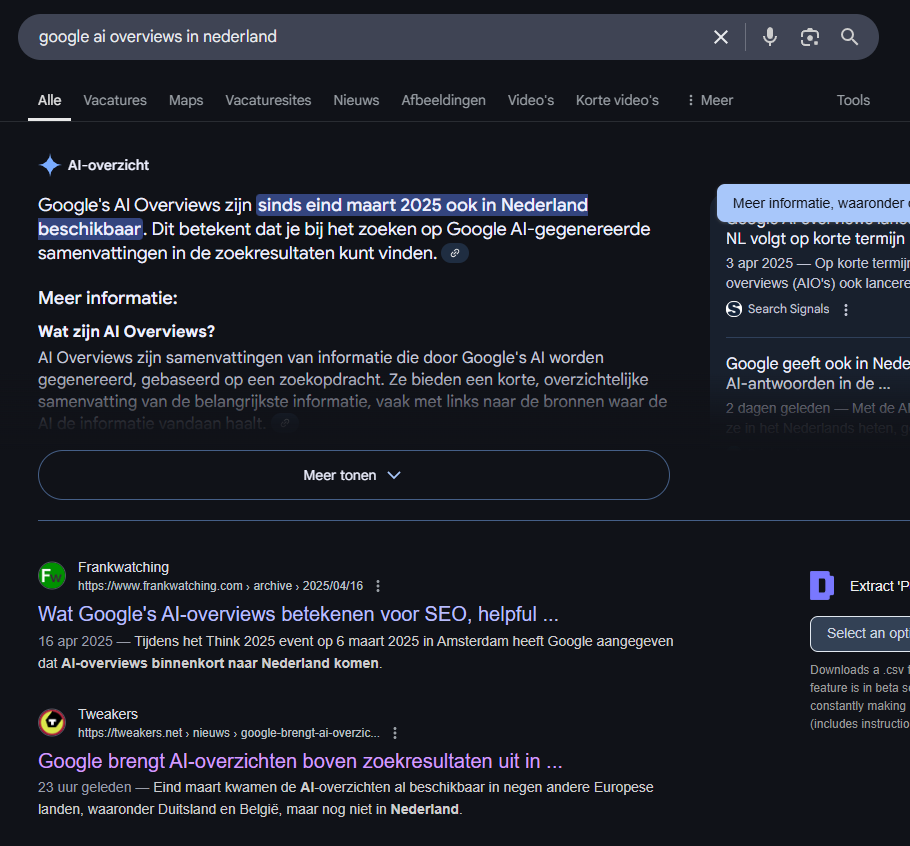Viewport: 910px width, 846px height.
Task: Open the Frankwatching result options menu
Action: (378, 586)
